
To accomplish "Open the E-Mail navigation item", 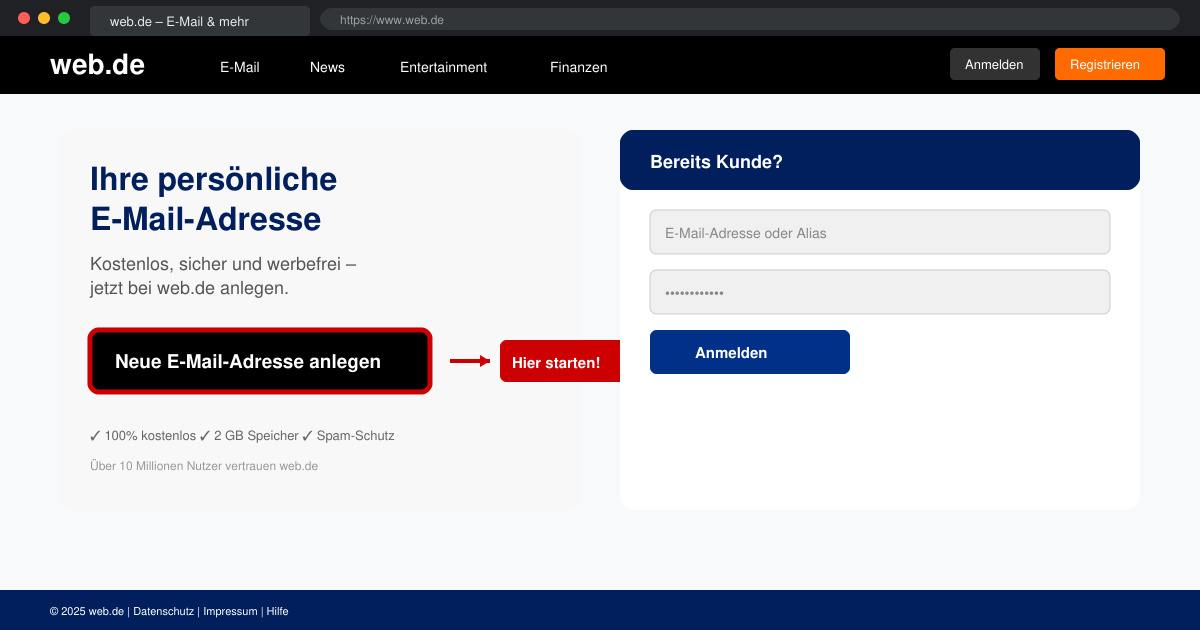I will click(x=240, y=67).
